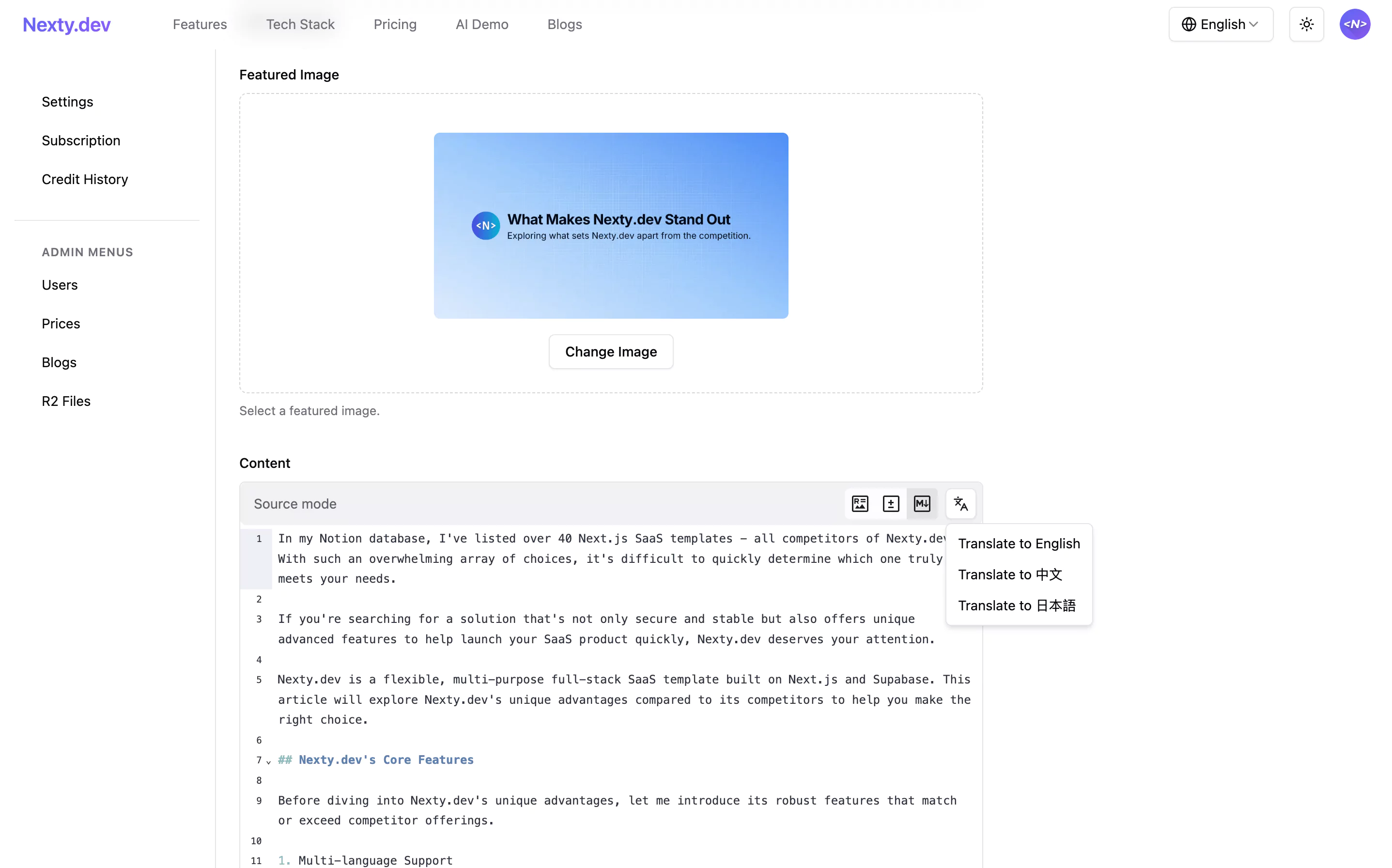Open the translate icon button

[x=960, y=503]
